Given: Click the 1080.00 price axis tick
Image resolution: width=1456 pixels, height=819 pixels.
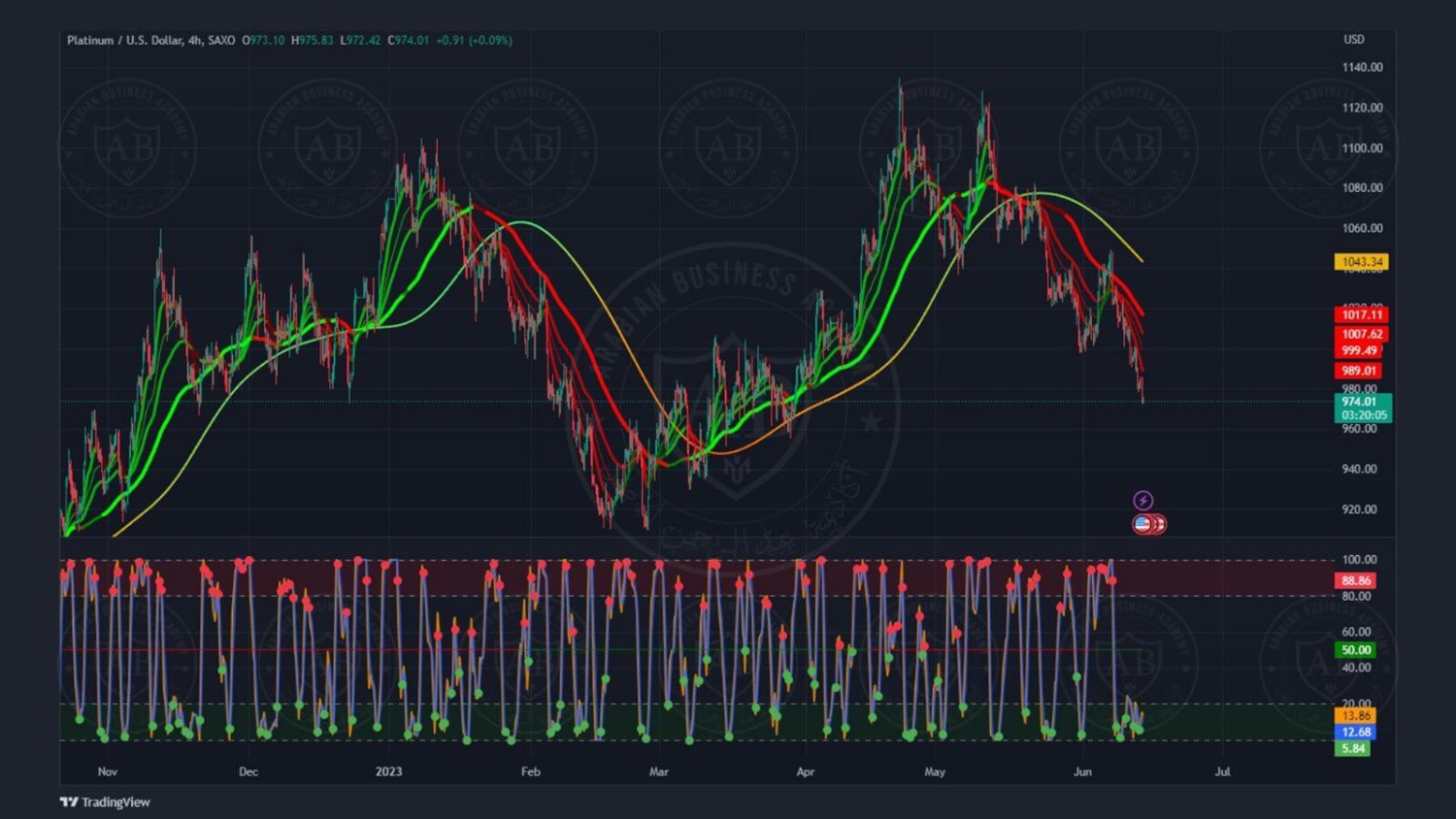Looking at the screenshot, I should tap(1362, 187).
